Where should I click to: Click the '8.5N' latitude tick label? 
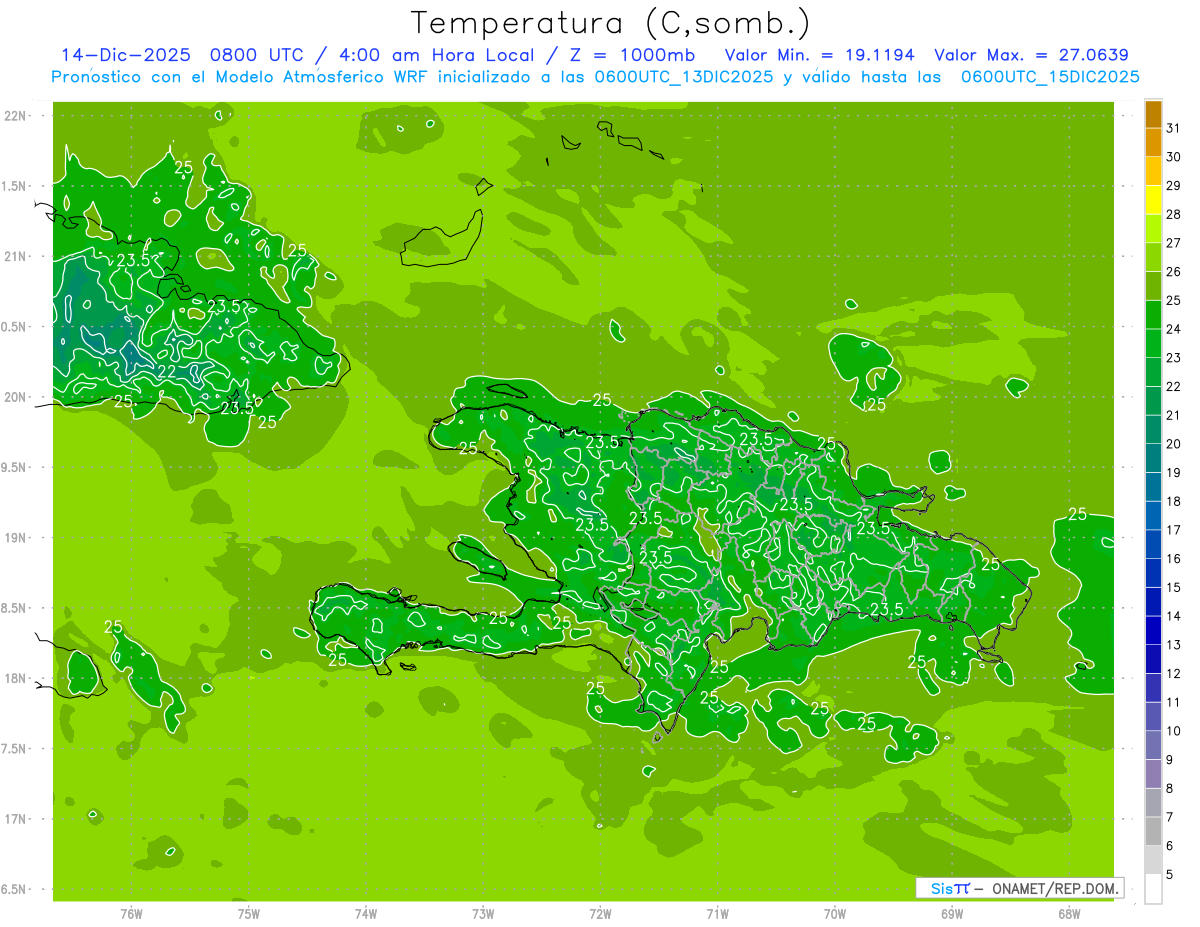[x=15, y=608]
